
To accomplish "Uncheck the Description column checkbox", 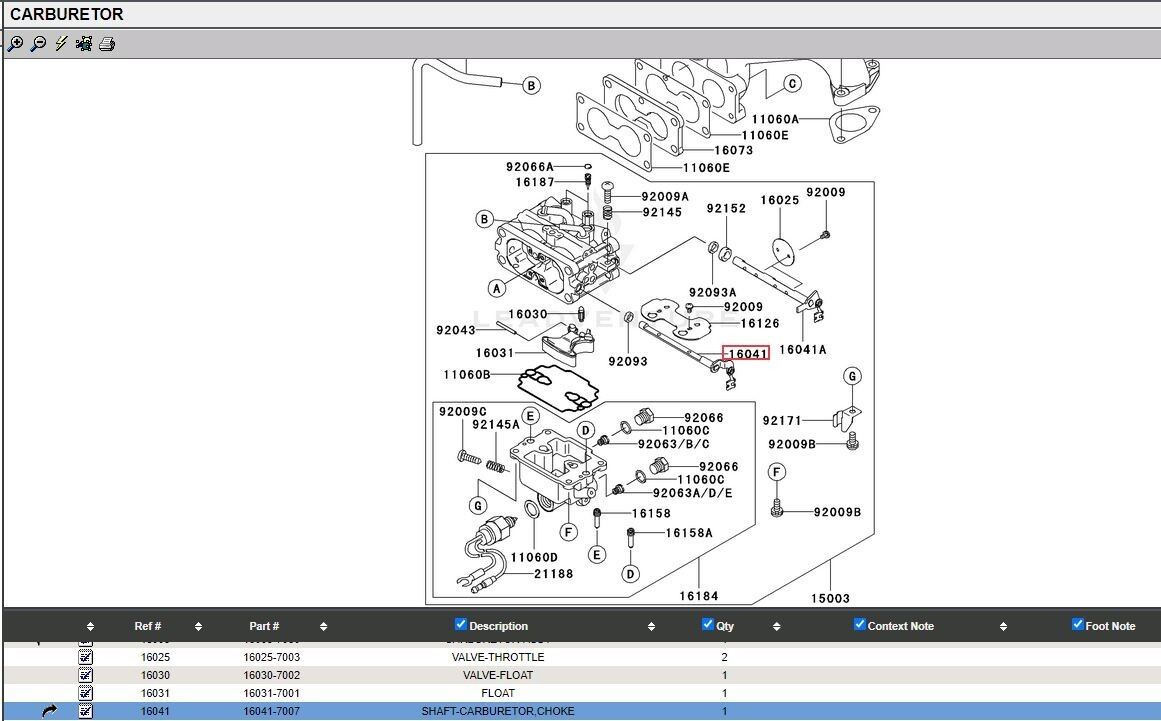I will coord(461,625).
